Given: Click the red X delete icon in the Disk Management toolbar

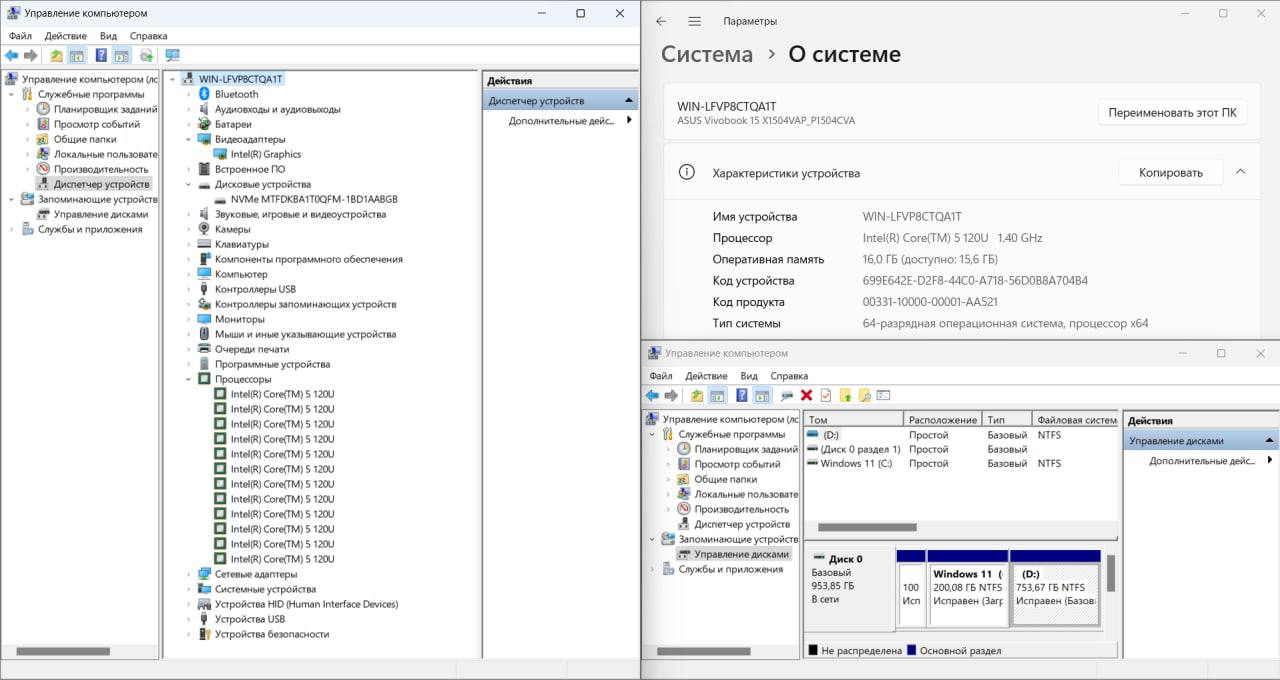Looking at the screenshot, I should 806,396.
